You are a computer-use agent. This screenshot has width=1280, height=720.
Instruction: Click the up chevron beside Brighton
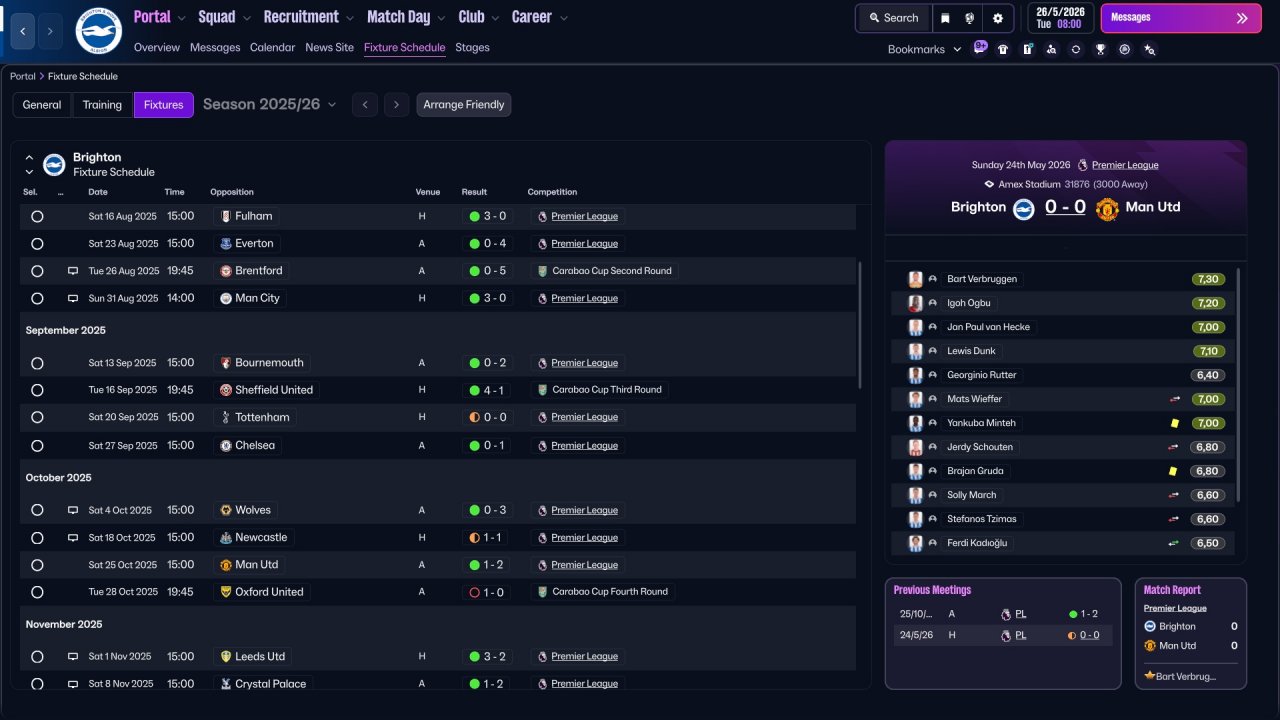pos(29,158)
